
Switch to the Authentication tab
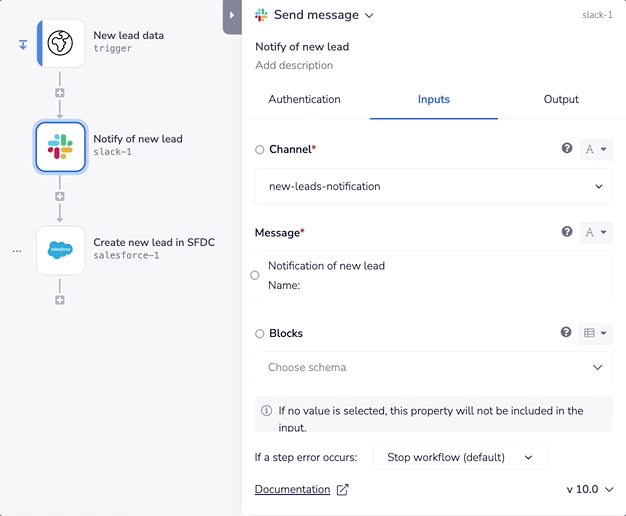[x=304, y=100]
